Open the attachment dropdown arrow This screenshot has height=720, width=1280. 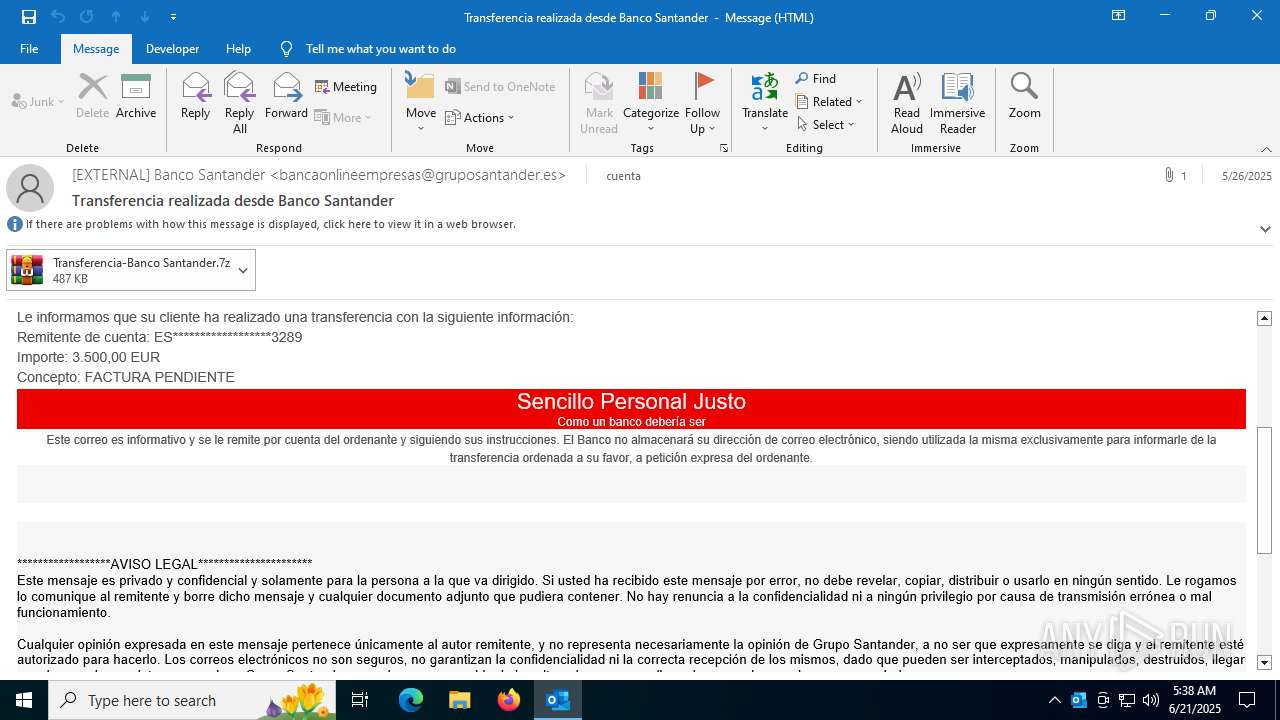point(245,270)
